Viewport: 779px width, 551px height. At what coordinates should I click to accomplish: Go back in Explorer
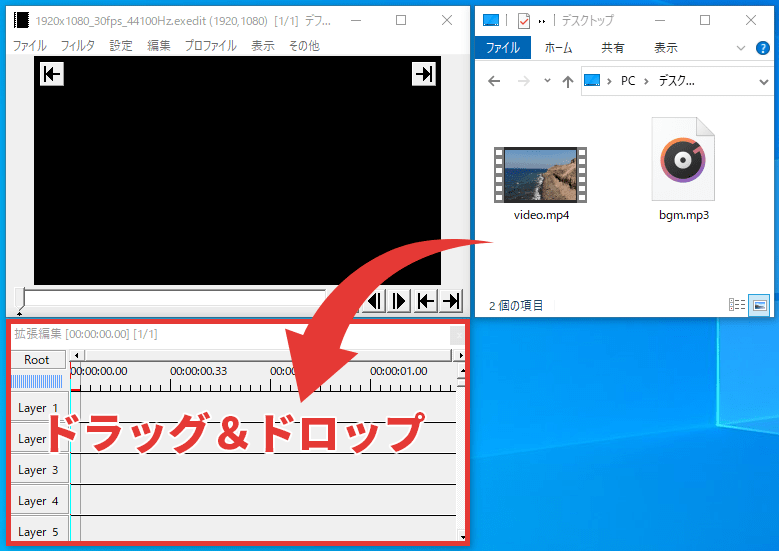coord(494,81)
